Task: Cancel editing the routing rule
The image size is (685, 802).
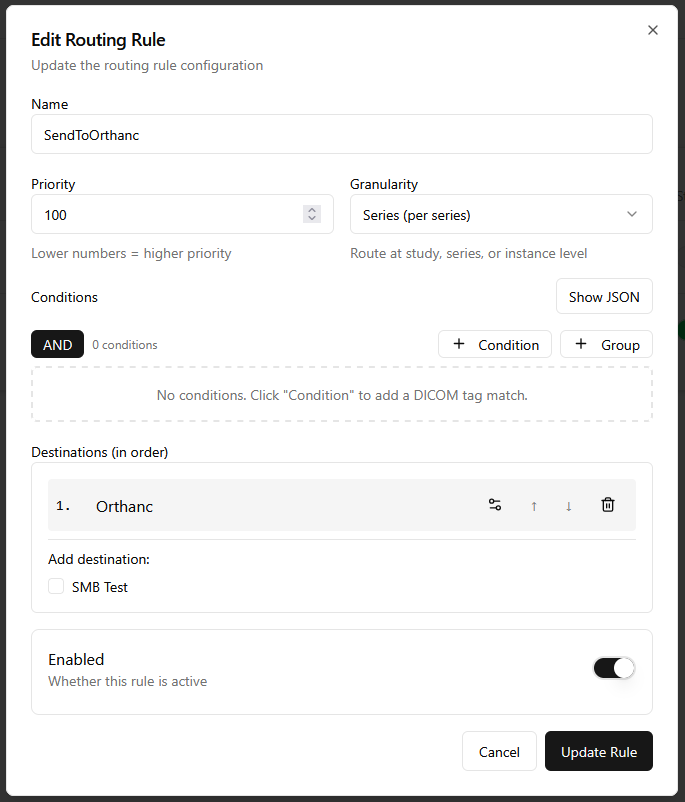Action: pos(499,751)
